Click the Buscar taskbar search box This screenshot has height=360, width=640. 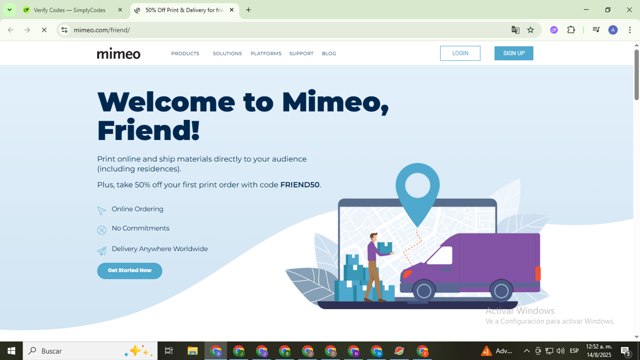(90, 351)
